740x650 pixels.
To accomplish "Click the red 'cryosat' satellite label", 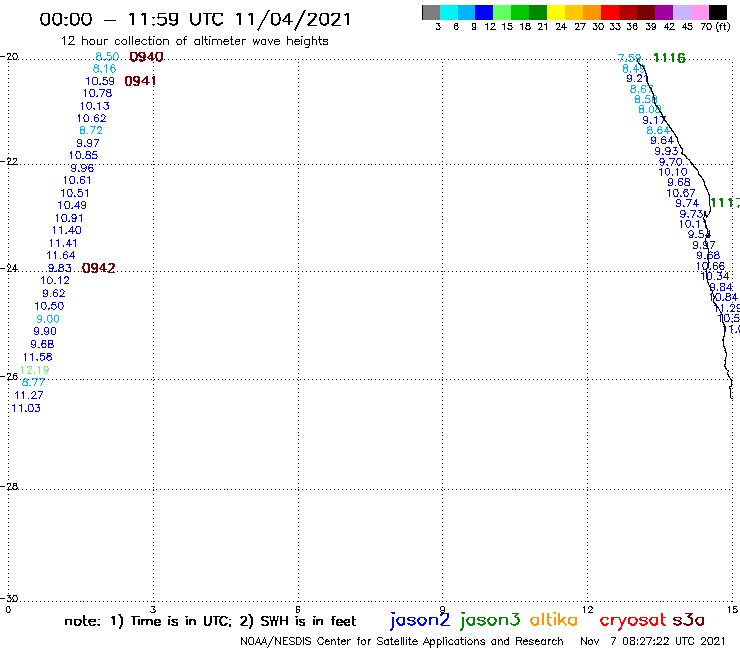I will coord(632,621).
